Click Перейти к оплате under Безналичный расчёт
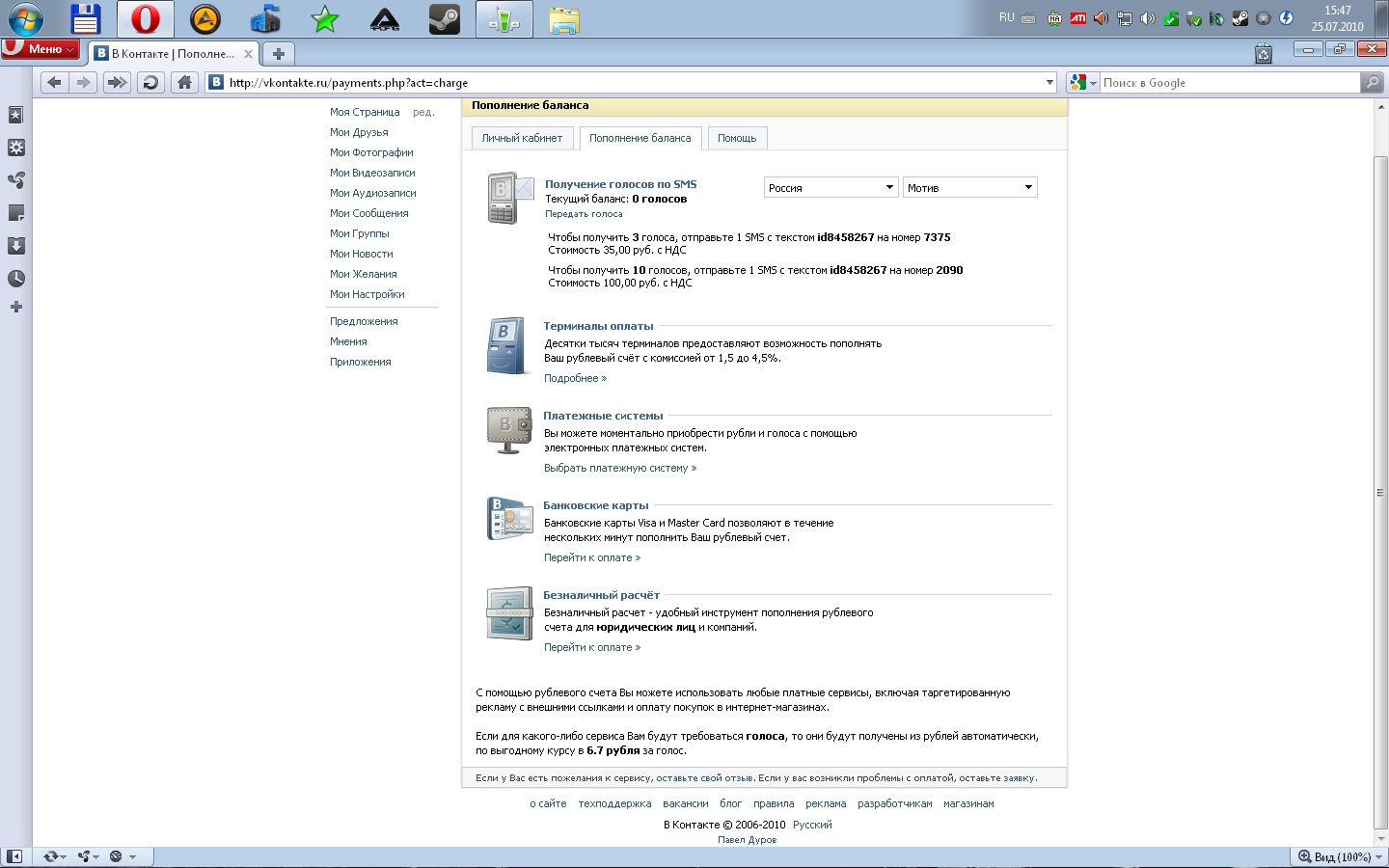This screenshot has height=868, width=1389. point(591,647)
